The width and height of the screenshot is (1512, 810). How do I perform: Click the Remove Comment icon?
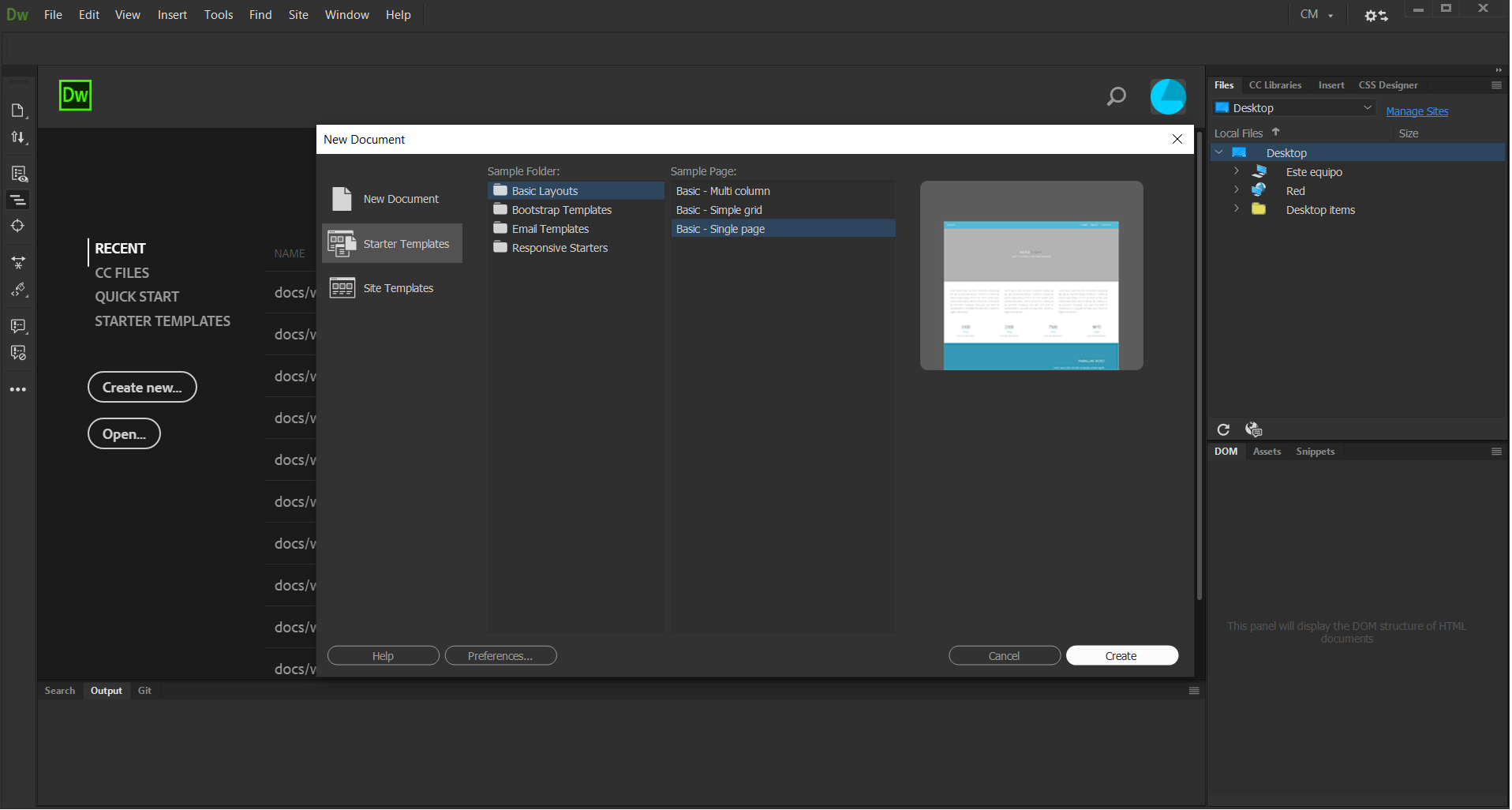point(18,352)
